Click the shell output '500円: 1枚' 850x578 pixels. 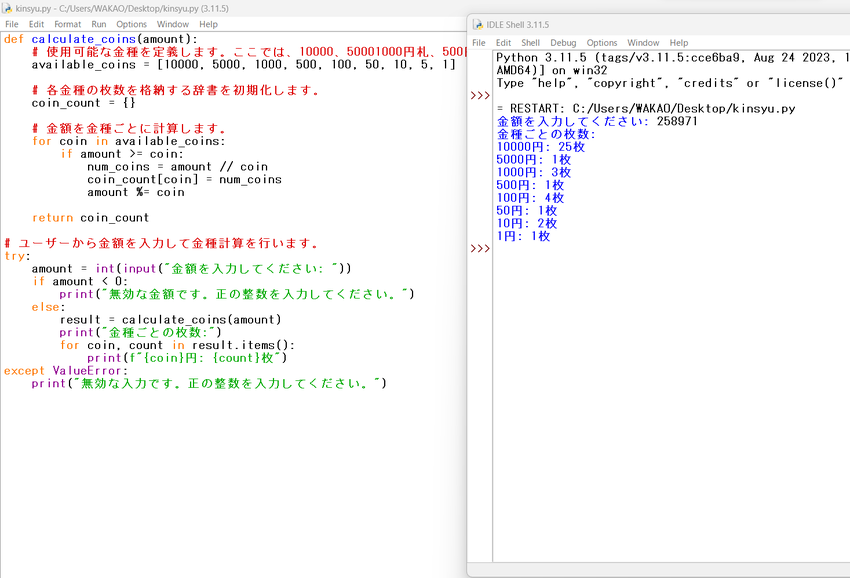pyautogui.click(x=530, y=185)
